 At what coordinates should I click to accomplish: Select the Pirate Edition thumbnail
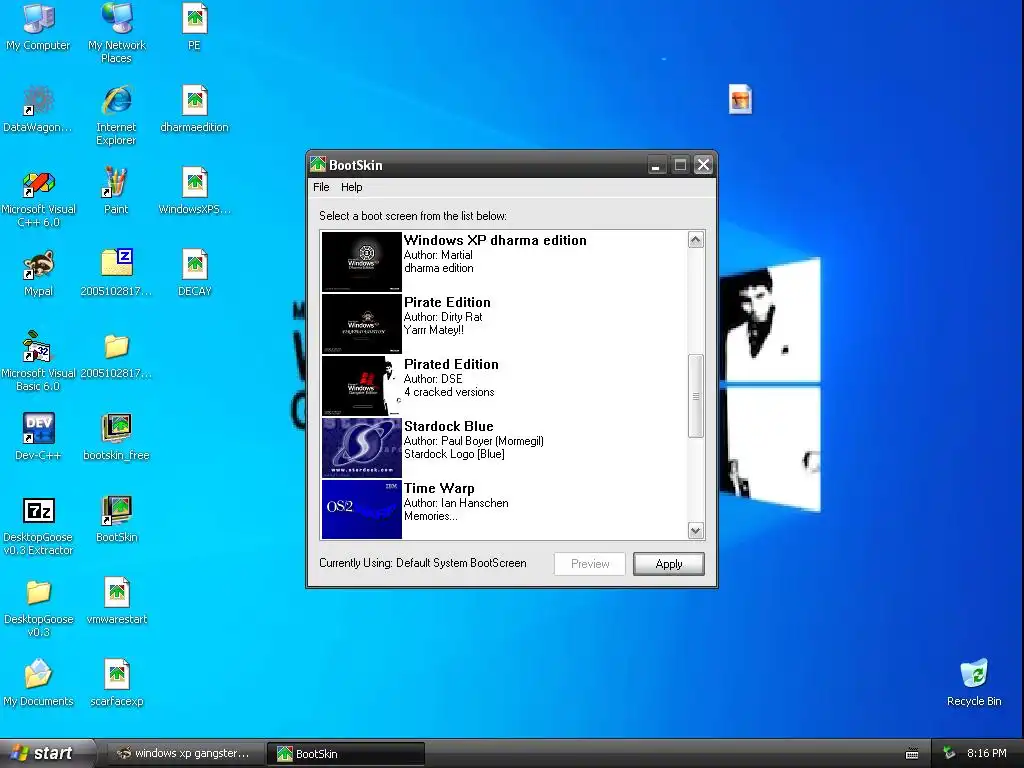[x=362, y=323]
